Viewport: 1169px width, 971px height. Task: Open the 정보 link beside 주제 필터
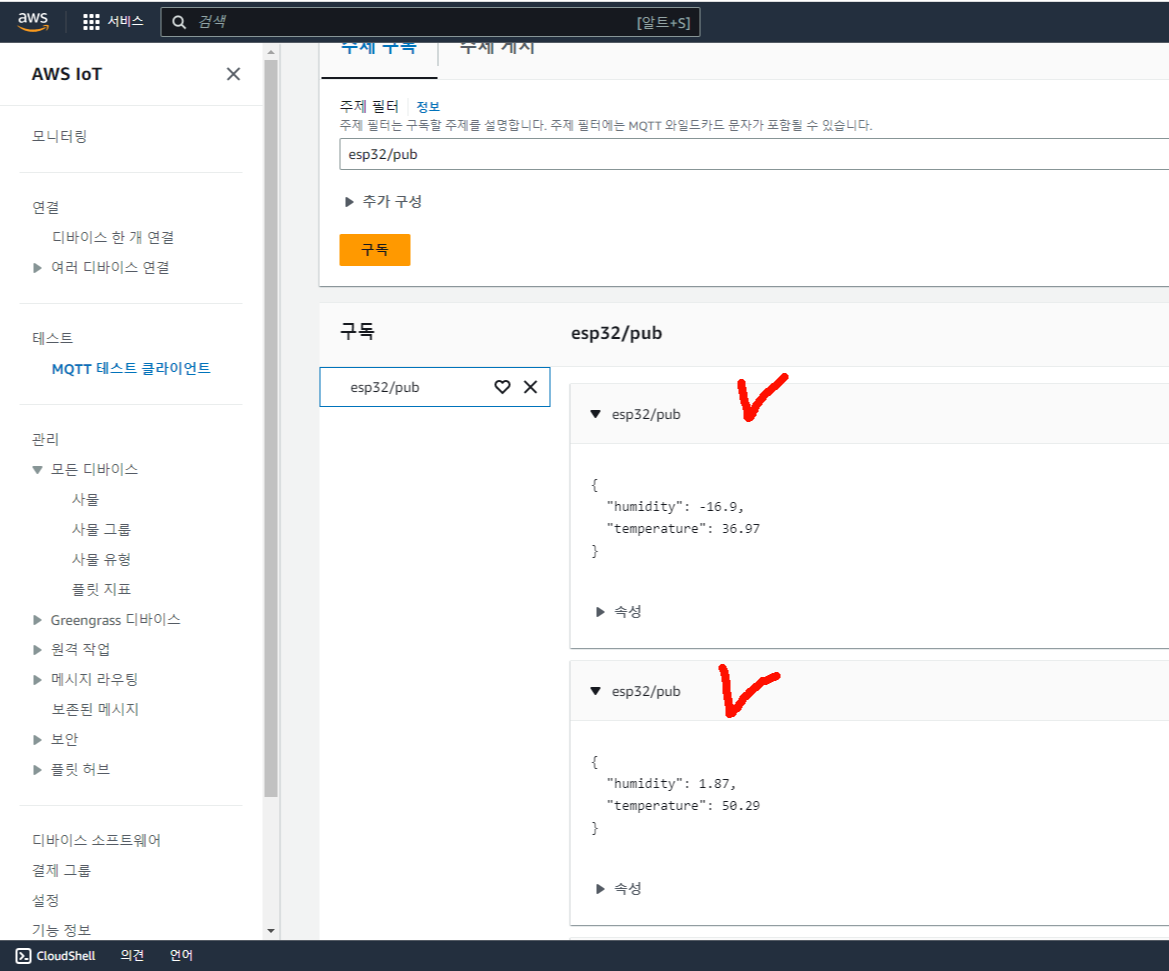click(428, 107)
